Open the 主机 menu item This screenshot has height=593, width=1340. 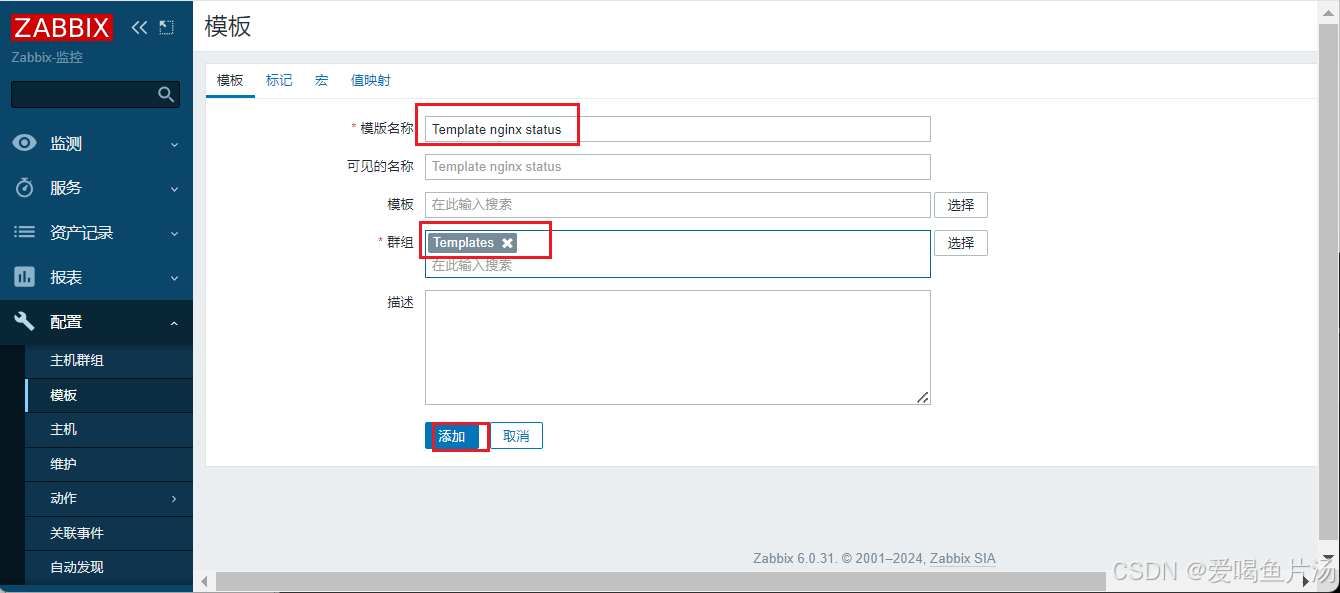click(109, 429)
